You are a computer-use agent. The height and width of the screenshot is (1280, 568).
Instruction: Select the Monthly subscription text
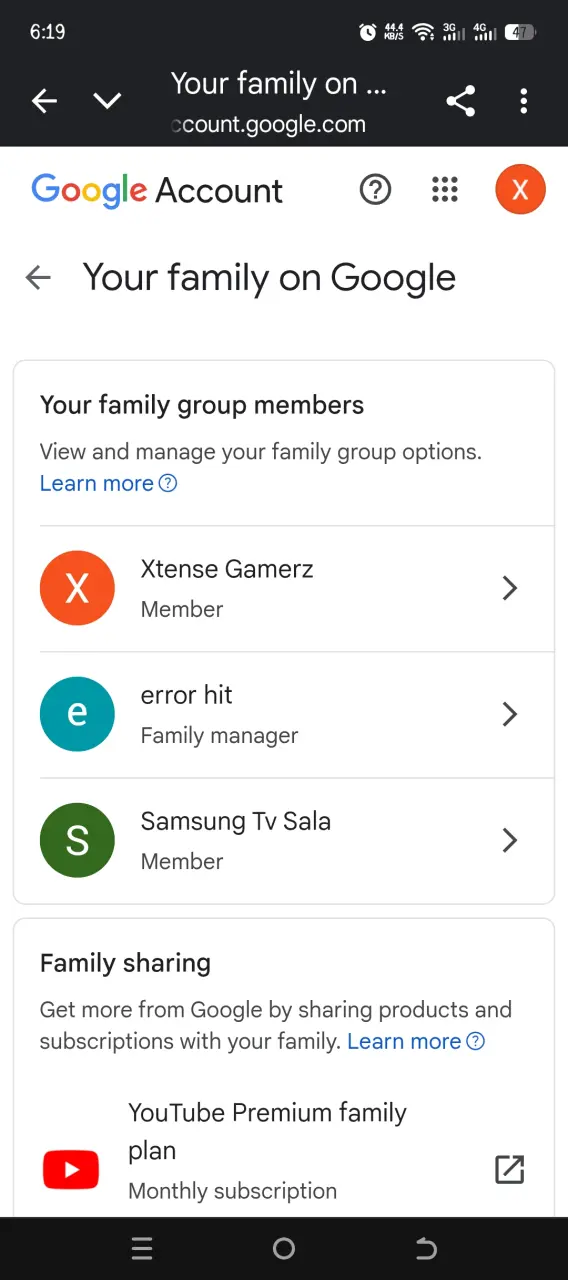pyautogui.click(x=232, y=1191)
